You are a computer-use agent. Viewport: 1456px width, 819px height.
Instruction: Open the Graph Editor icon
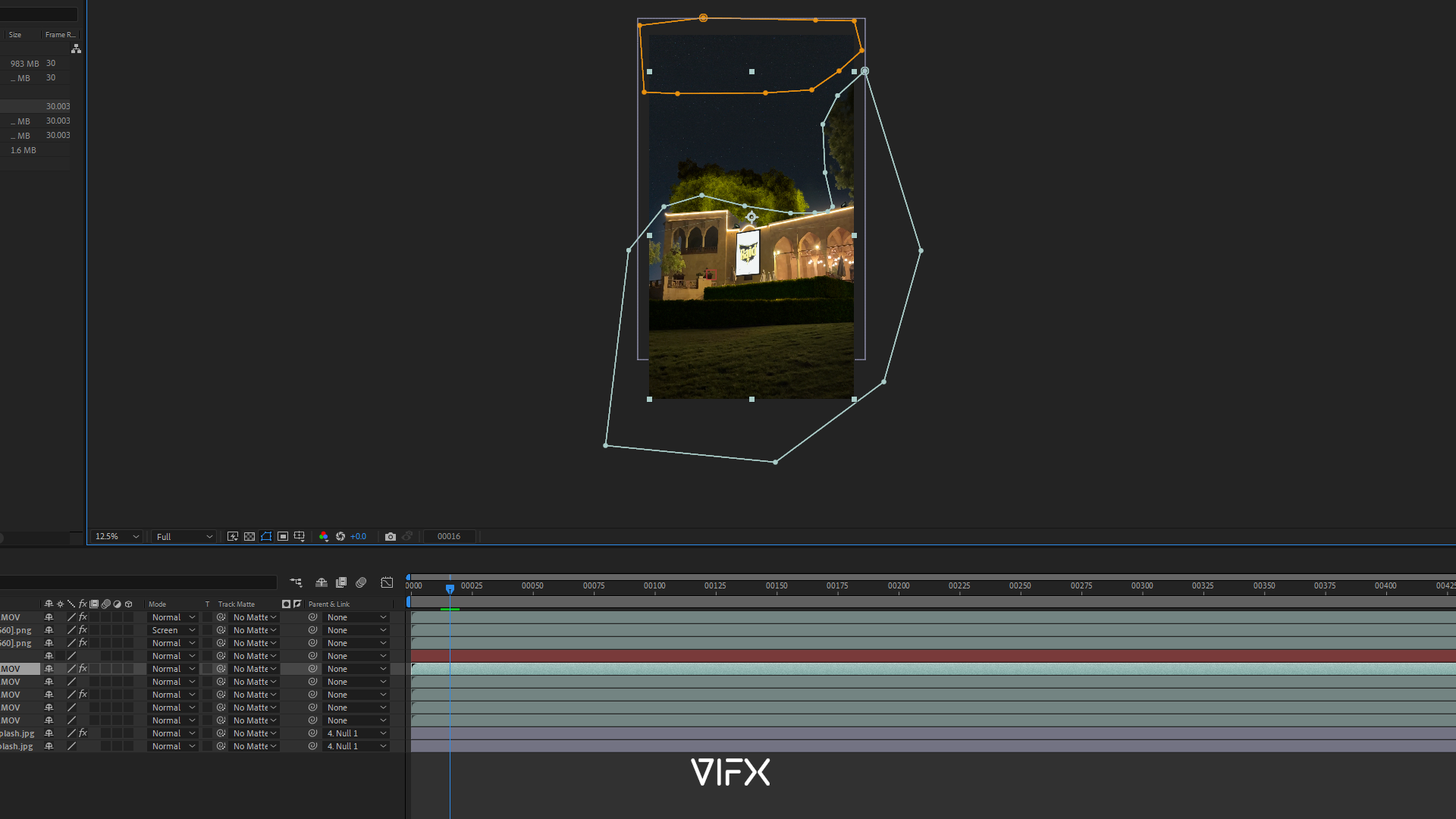click(387, 582)
